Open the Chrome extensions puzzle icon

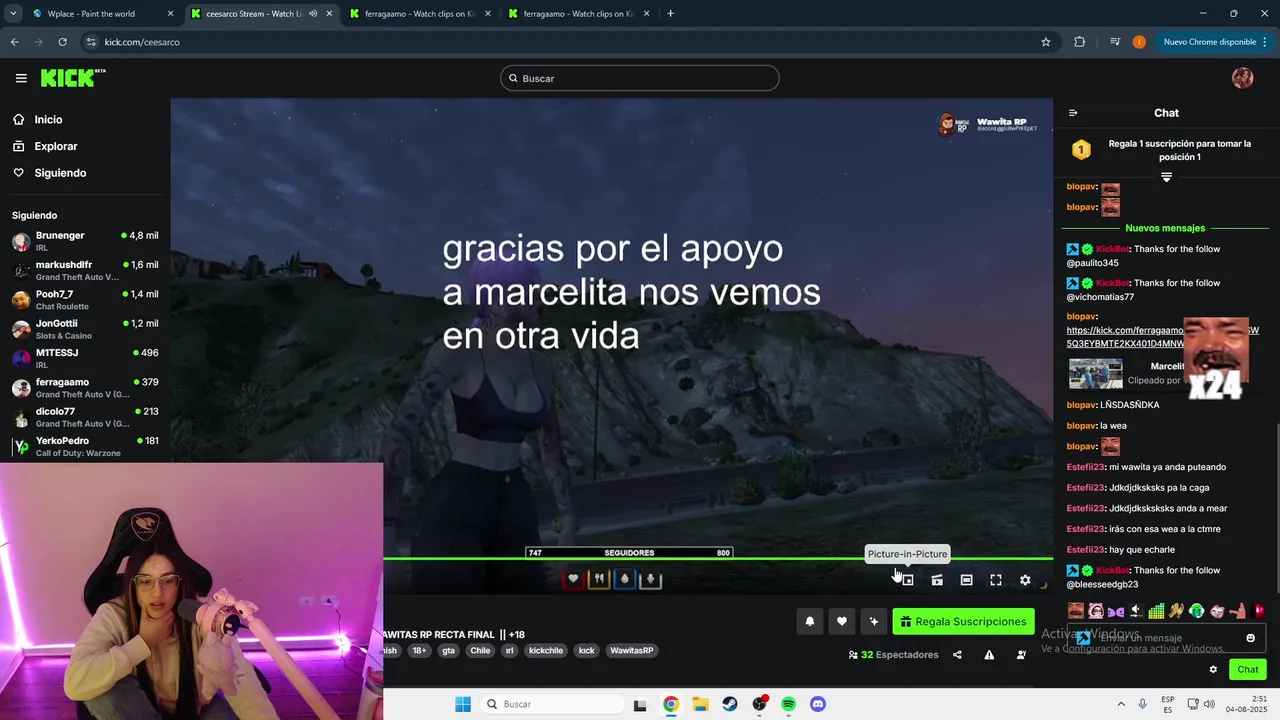click(1079, 42)
